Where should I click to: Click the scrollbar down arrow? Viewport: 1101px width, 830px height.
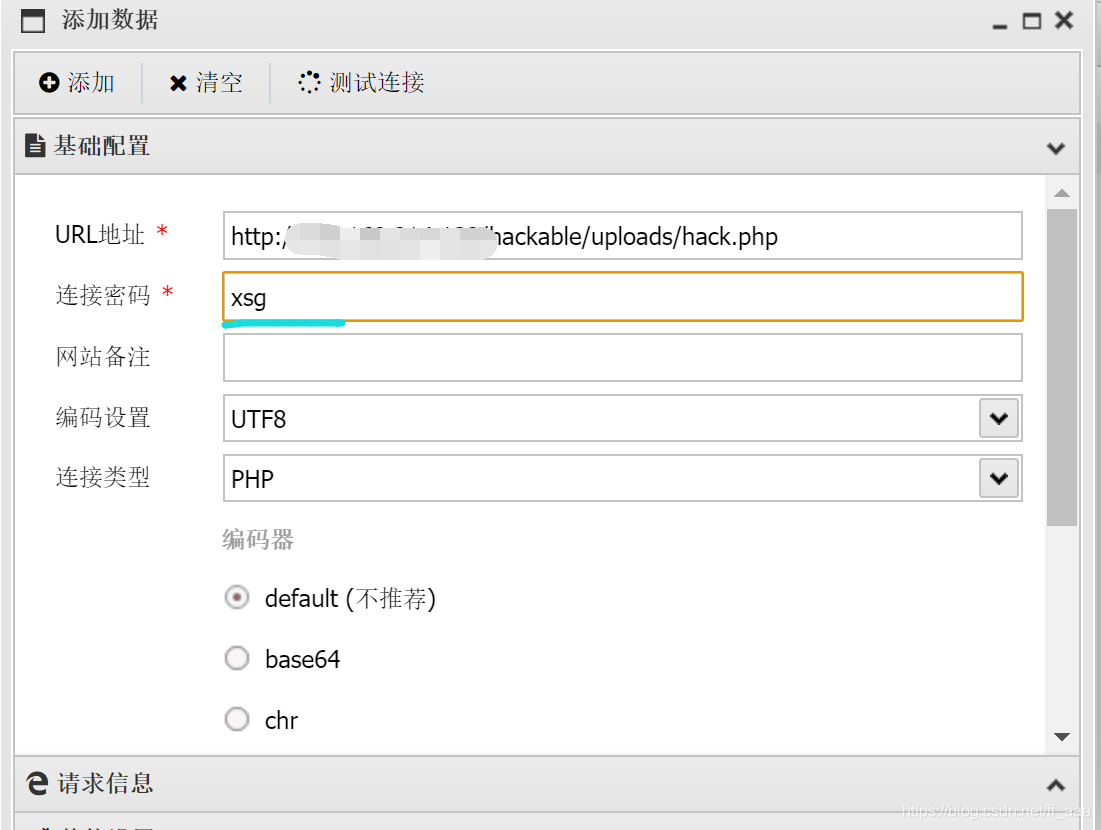(x=1062, y=737)
